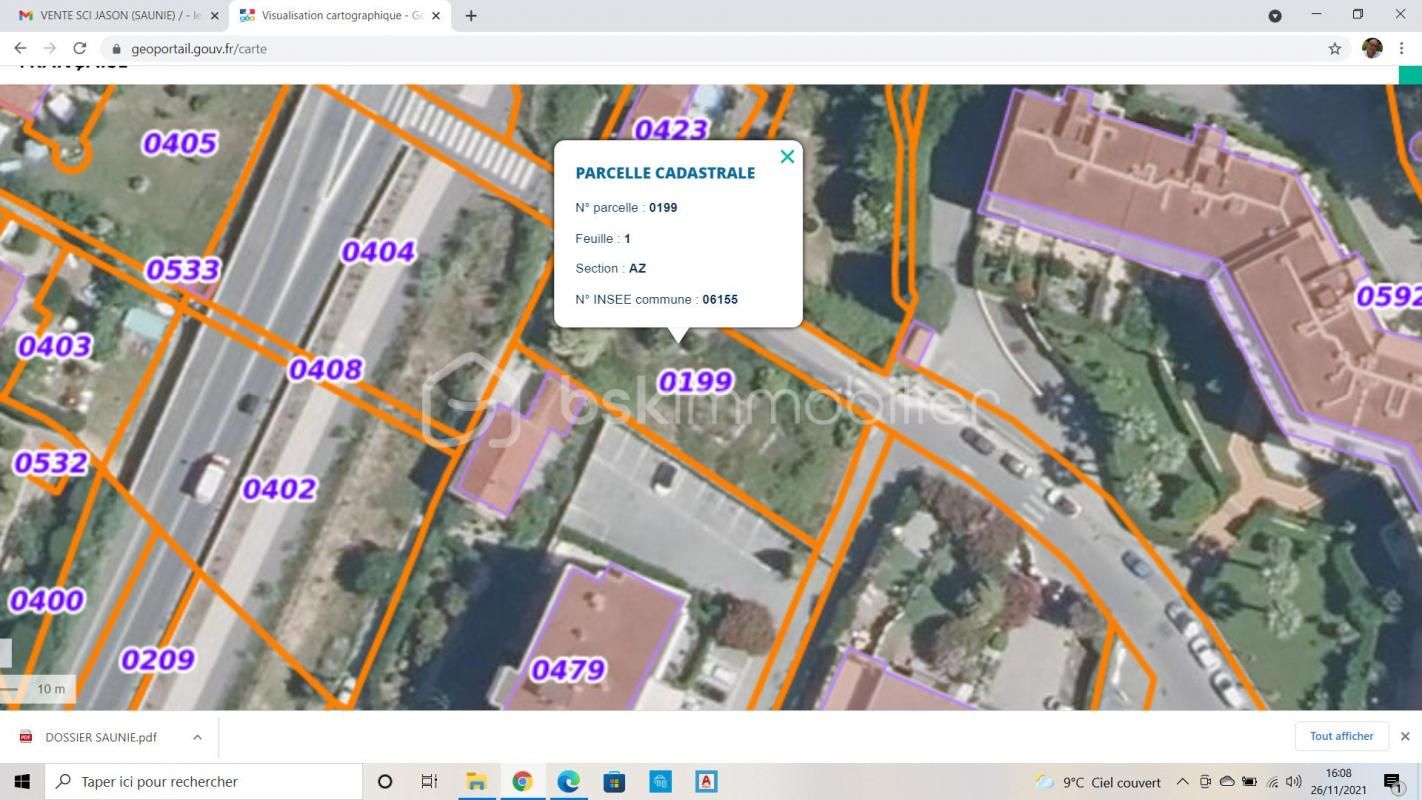This screenshot has width=1422, height=800.
Task: Dismiss the downloads bar
Action: (1405, 736)
